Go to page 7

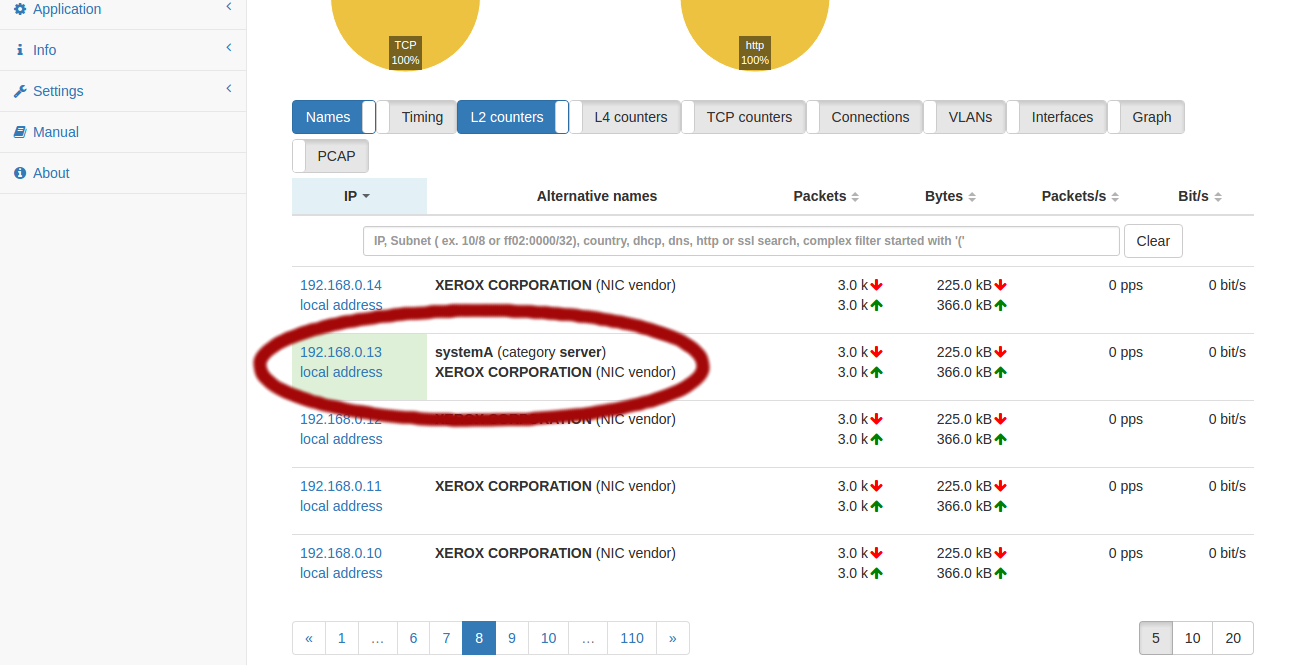click(x=446, y=638)
